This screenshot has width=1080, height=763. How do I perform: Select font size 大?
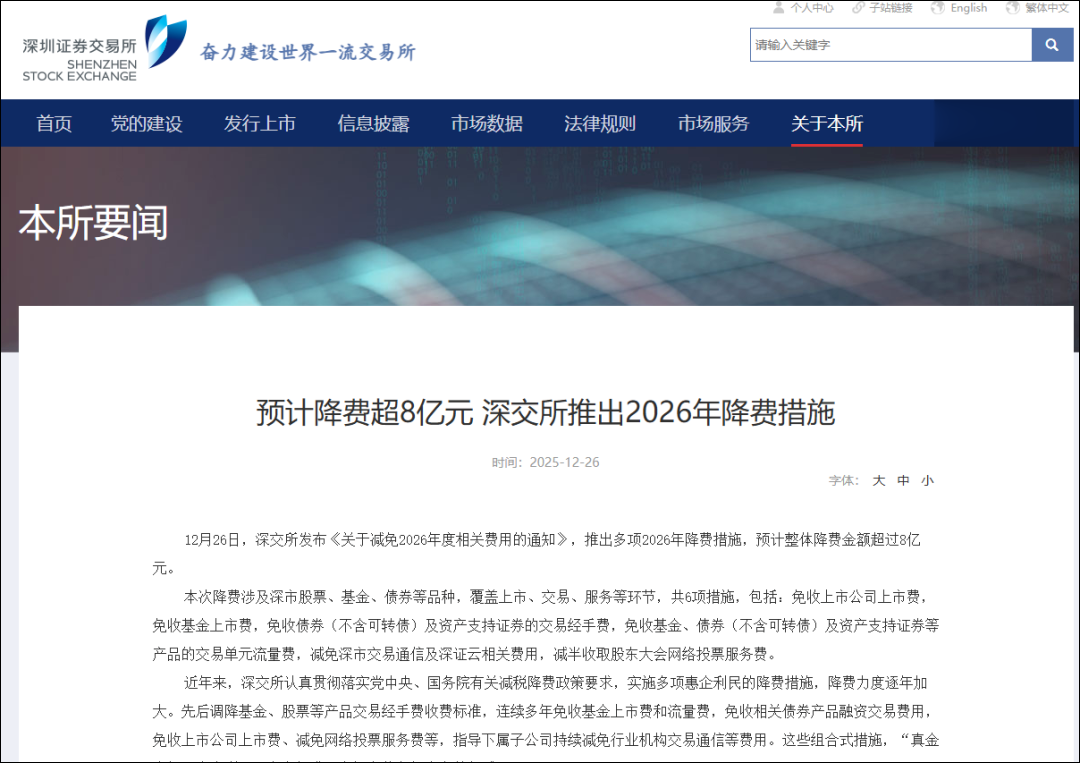pyautogui.click(x=879, y=480)
